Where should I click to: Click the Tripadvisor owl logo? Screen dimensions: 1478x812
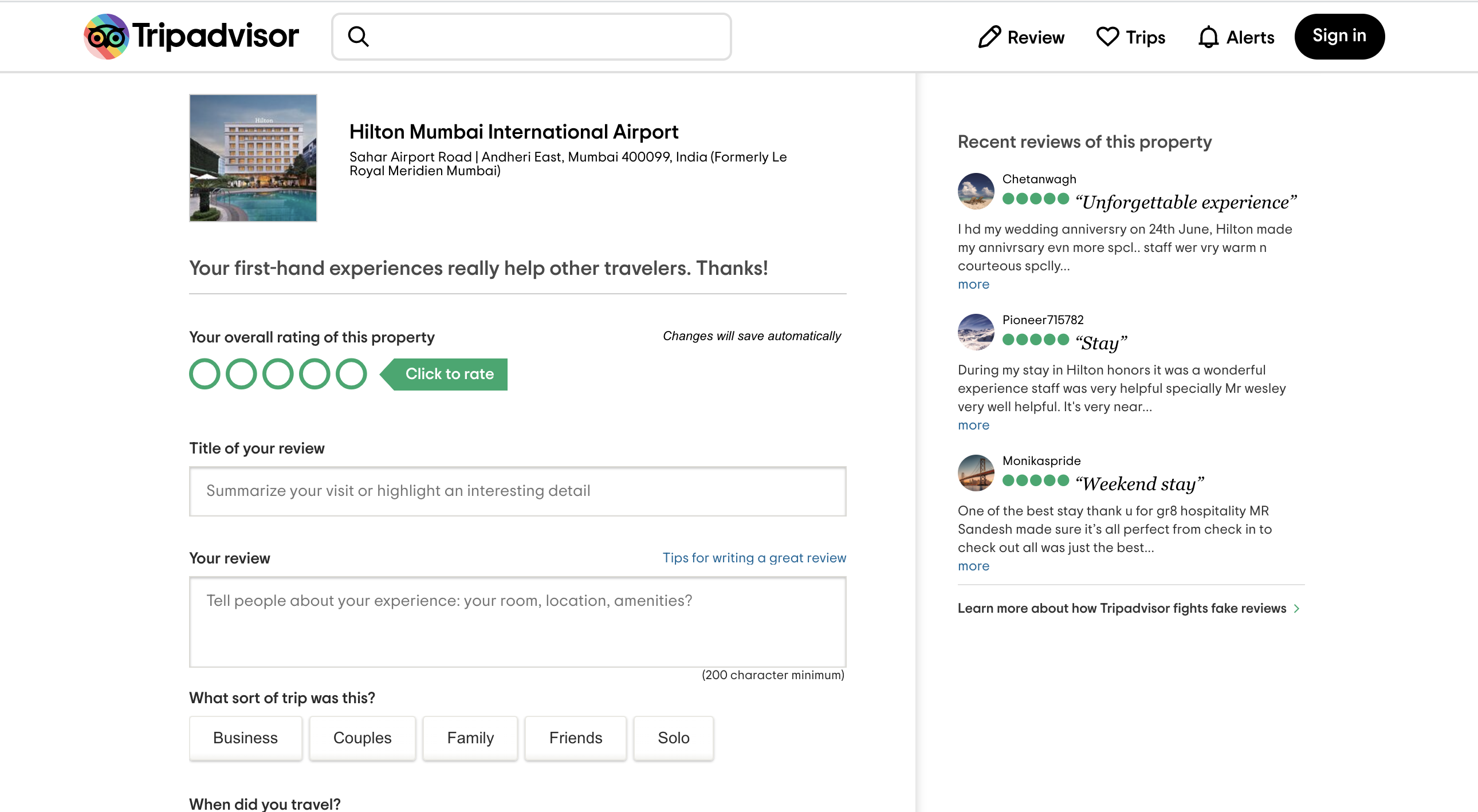tap(107, 36)
